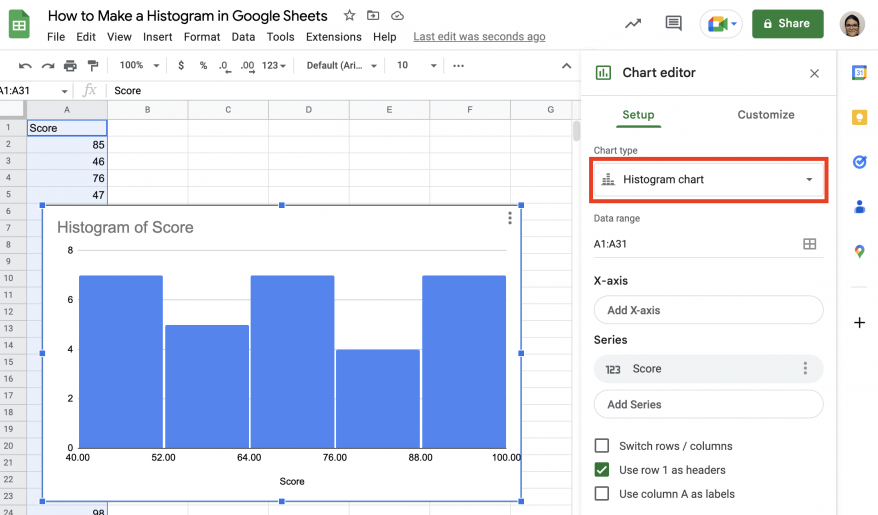Open the Chart type Histogram dropdown
The width and height of the screenshot is (878, 515).
(708, 180)
